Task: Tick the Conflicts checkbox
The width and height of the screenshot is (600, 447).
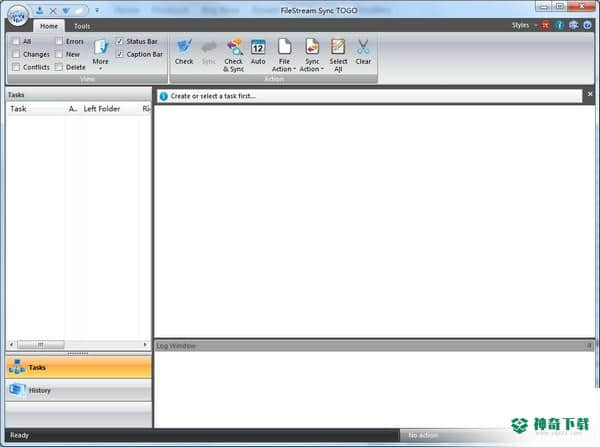Action: click(16, 67)
